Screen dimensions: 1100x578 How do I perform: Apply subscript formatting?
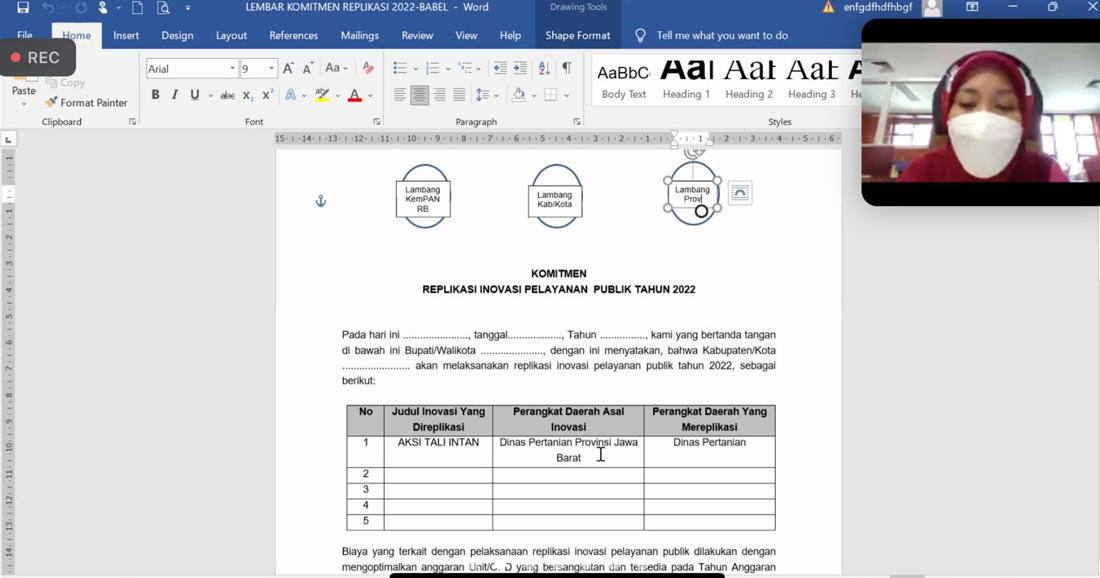click(x=248, y=95)
